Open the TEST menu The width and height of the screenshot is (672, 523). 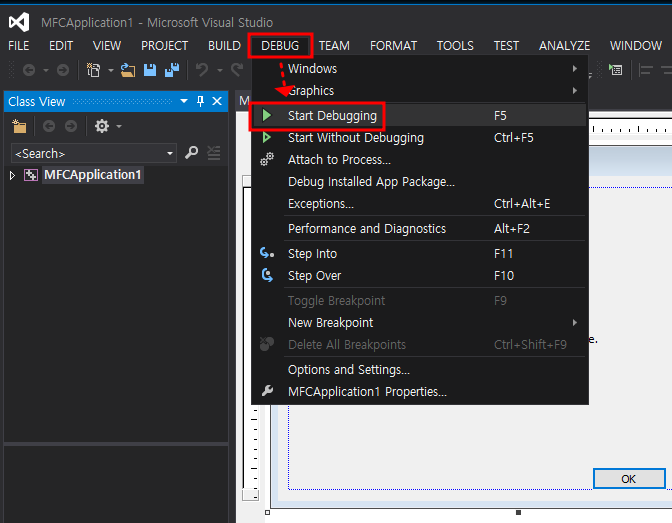coord(506,45)
